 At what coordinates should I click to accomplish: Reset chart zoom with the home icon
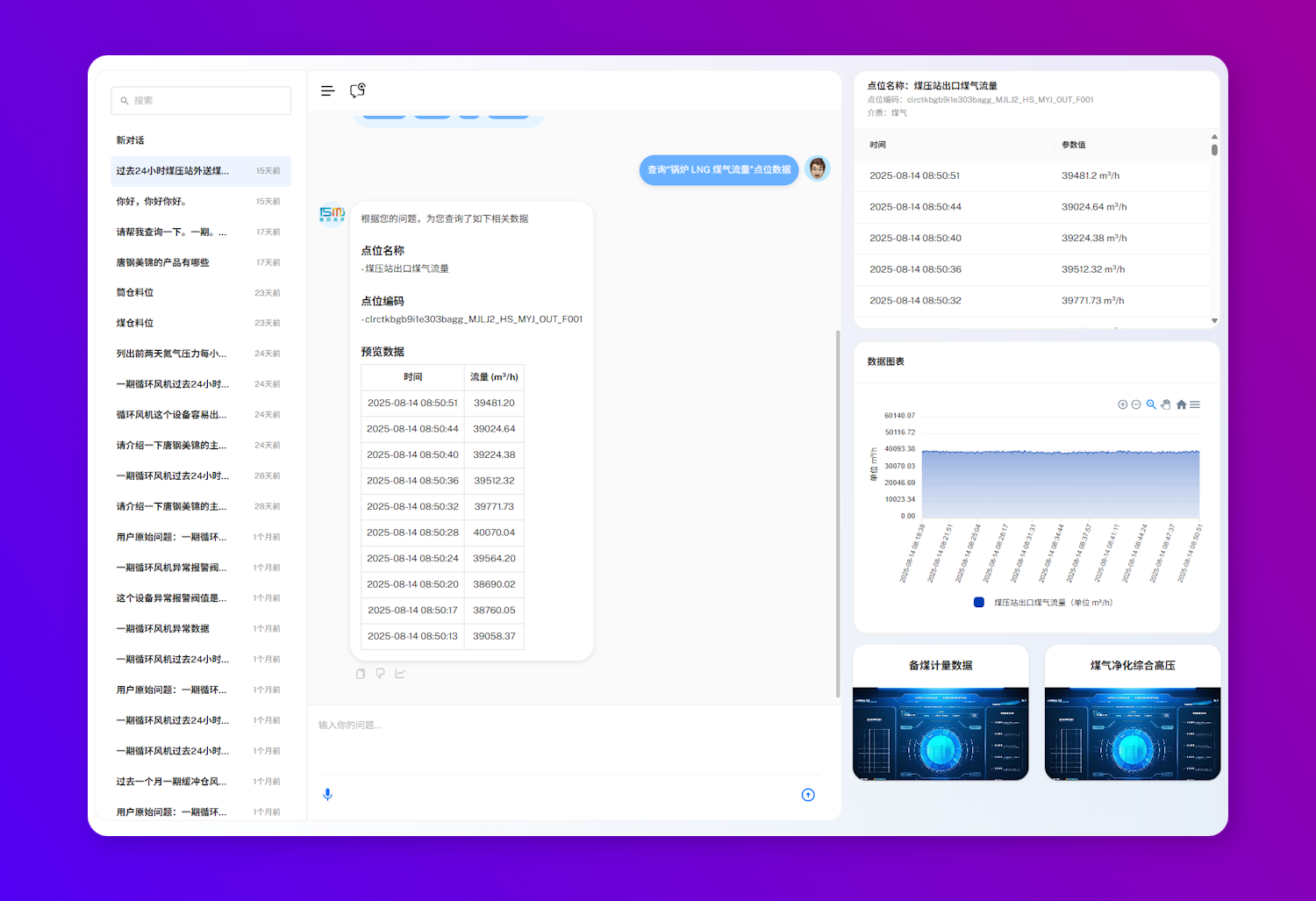pyautogui.click(x=1181, y=404)
